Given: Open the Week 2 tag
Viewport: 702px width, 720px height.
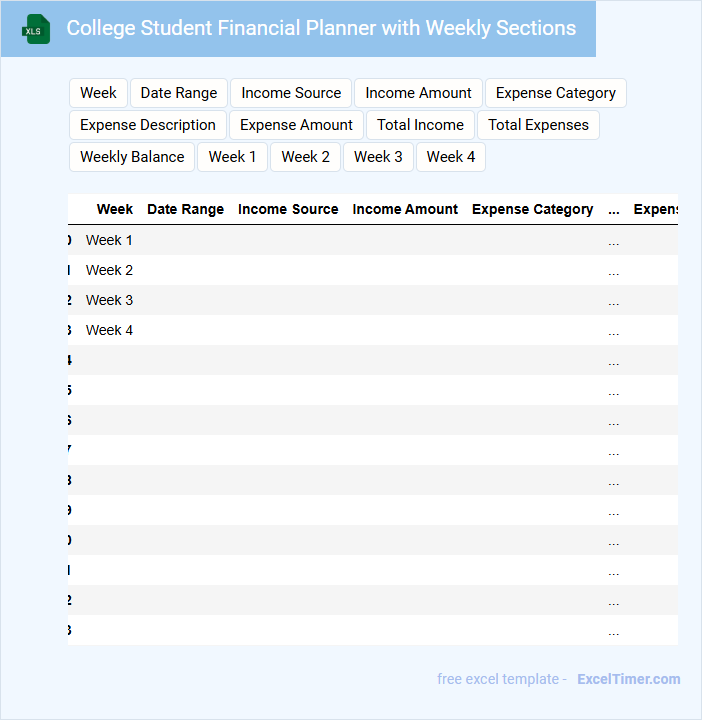Looking at the screenshot, I should 305,157.
